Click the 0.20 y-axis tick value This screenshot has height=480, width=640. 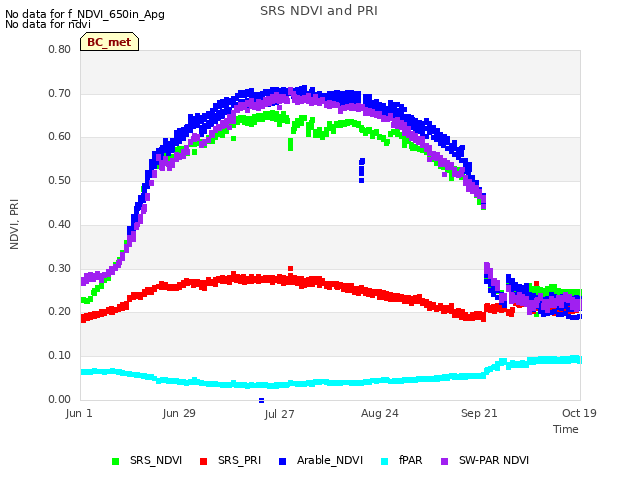click(59, 311)
